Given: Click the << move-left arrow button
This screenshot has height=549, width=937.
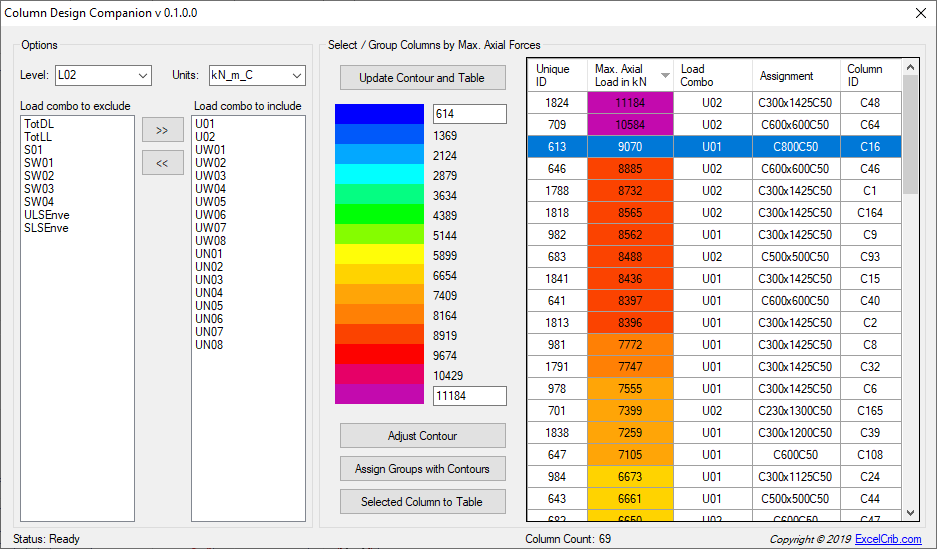Looking at the screenshot, I should pyautogui.click(x=162, y=163).
